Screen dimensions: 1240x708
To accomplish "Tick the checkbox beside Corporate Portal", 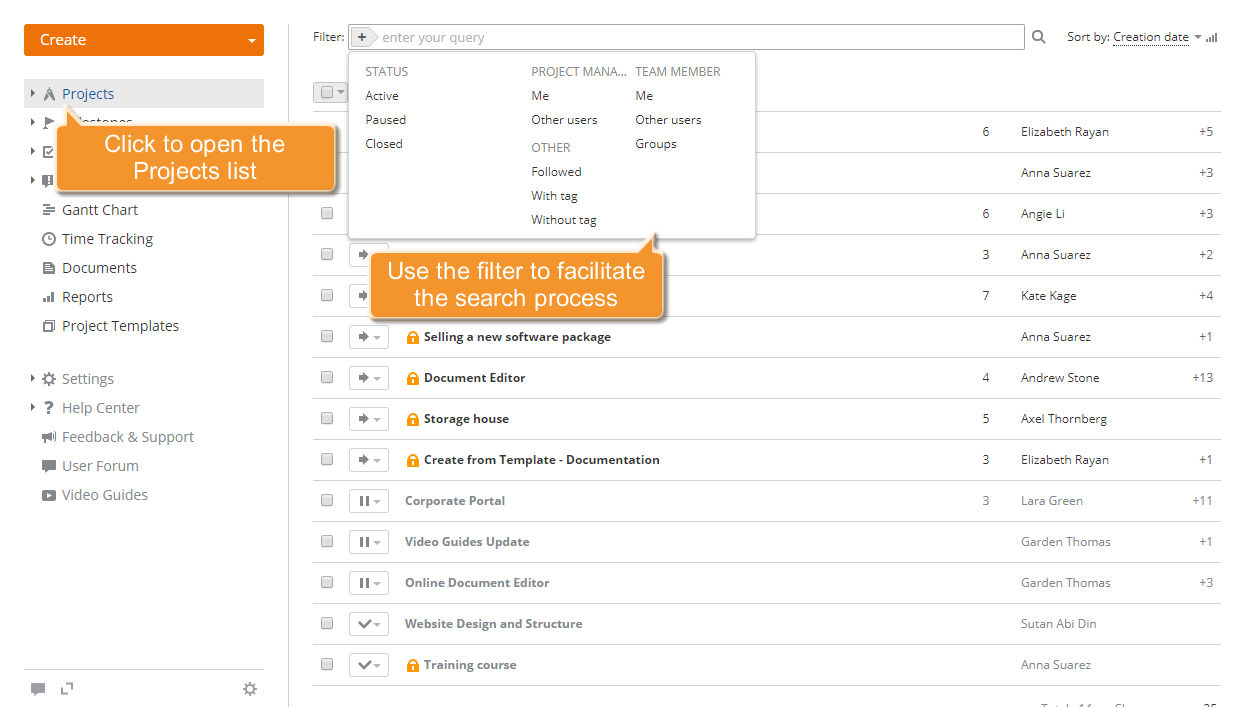I will click(x=327, y=500).
